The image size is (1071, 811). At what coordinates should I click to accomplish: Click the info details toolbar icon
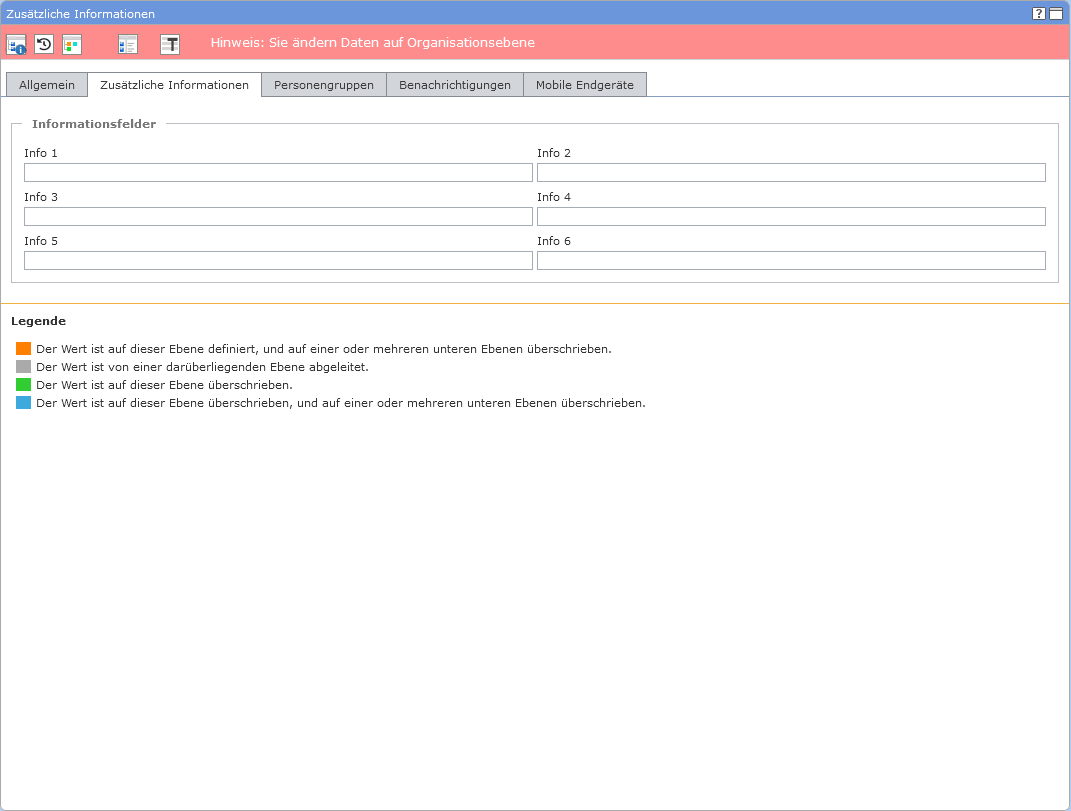point(16,44)
